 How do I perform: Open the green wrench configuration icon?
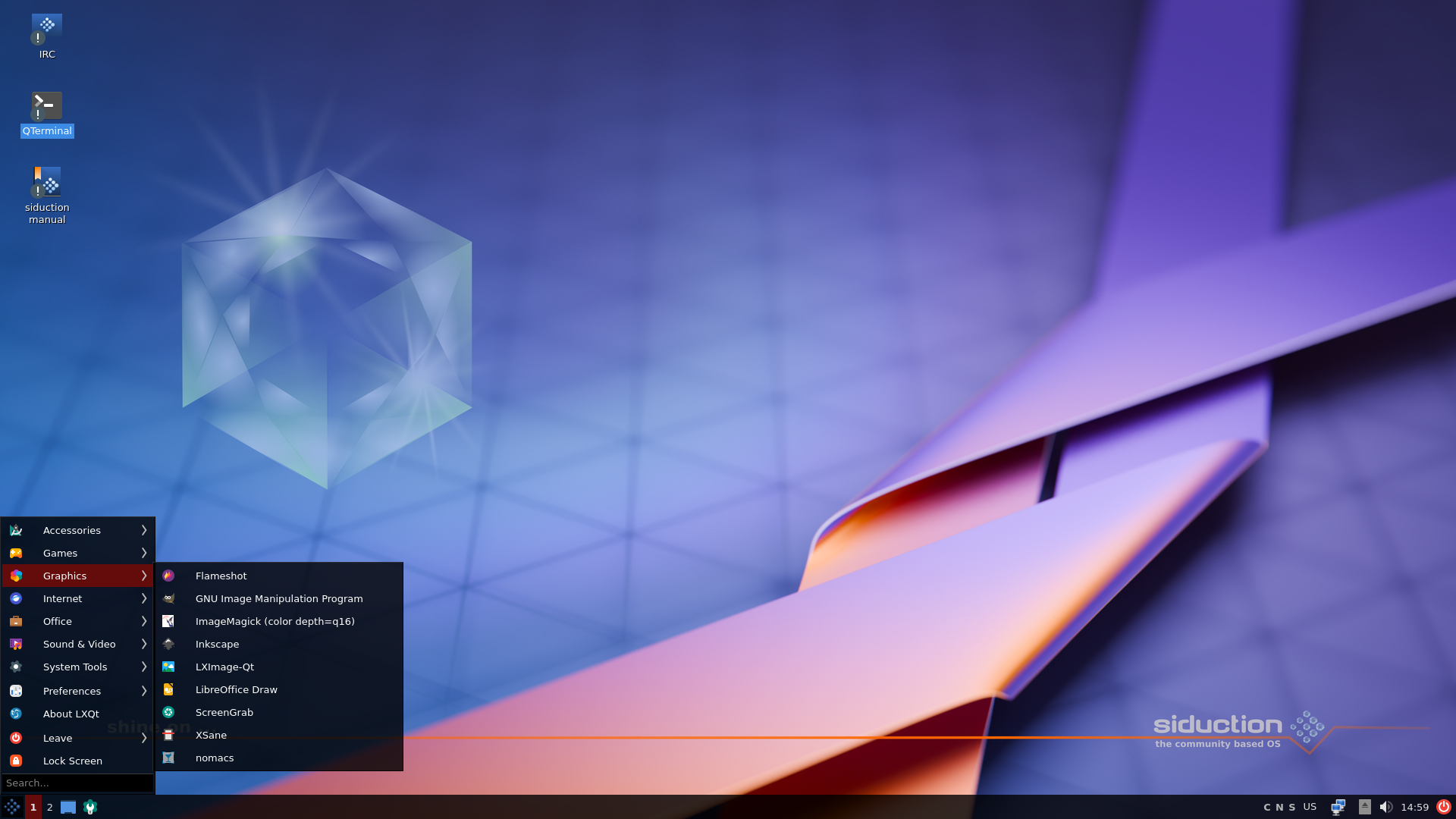pyautogui.click(x=90, y=807)
